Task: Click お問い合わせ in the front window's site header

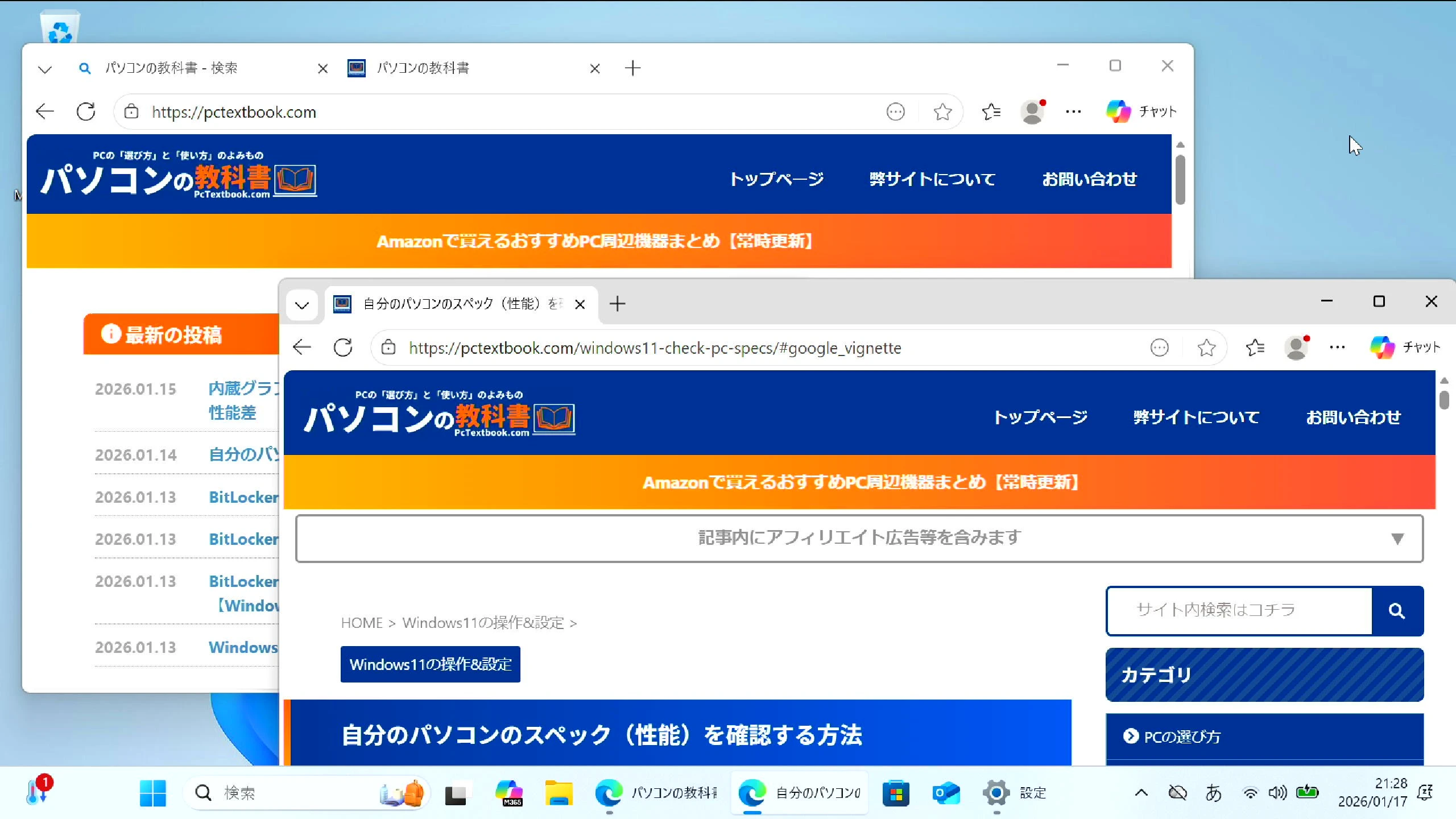Action: click(1353, 417)
